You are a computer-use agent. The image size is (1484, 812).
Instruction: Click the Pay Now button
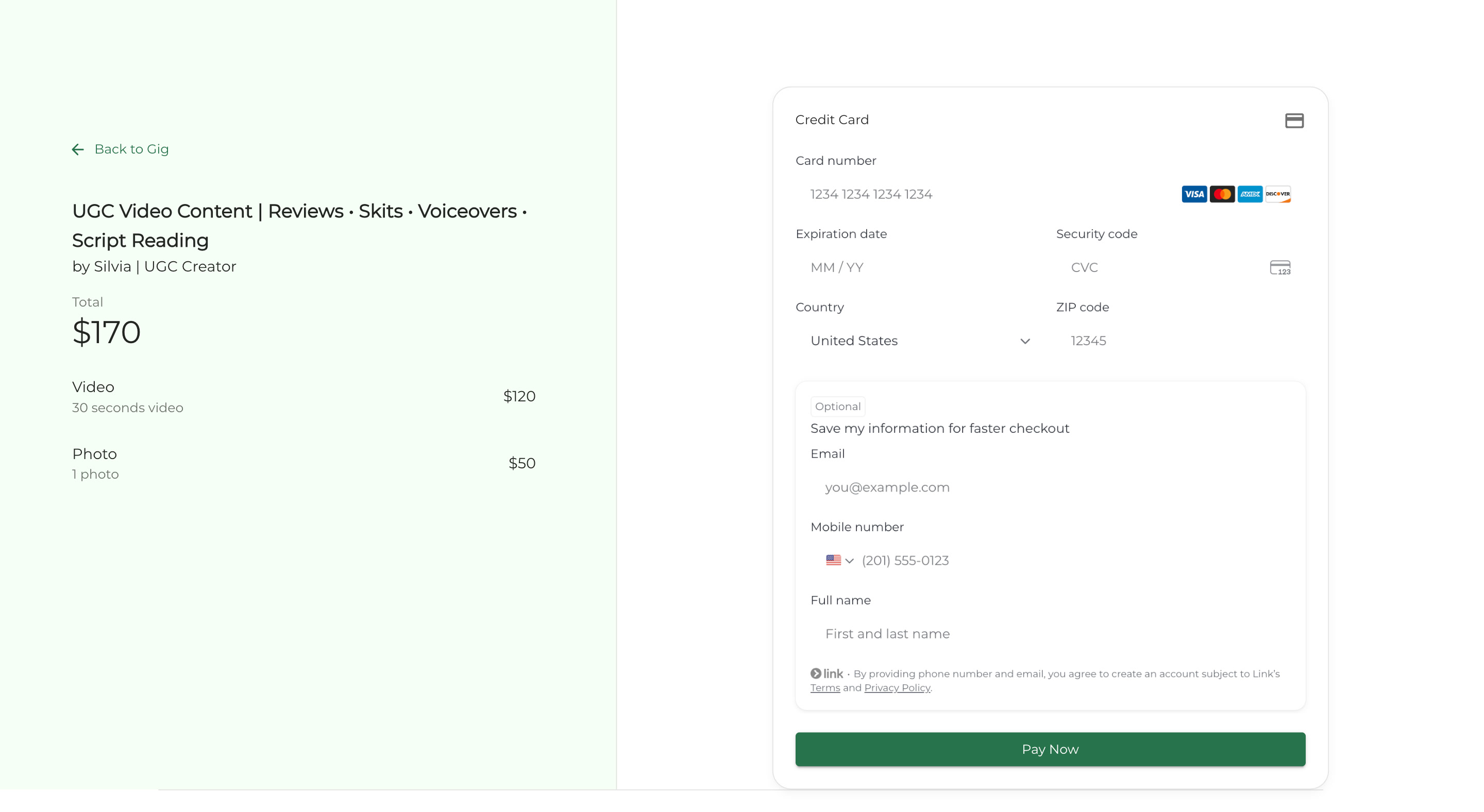point(1050,749)
